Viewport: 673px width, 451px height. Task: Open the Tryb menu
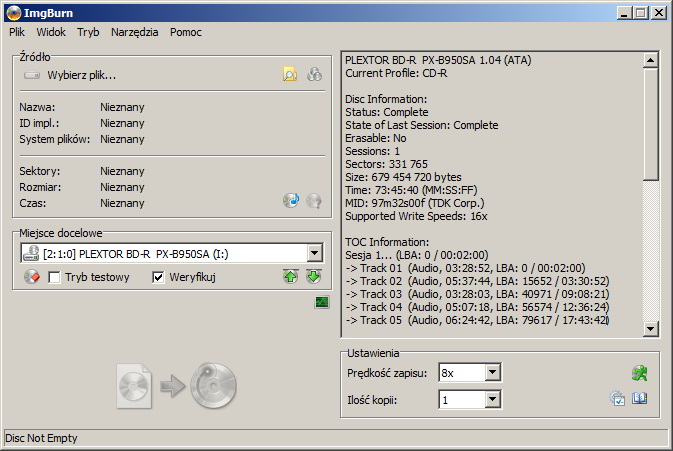coord(88,32)
